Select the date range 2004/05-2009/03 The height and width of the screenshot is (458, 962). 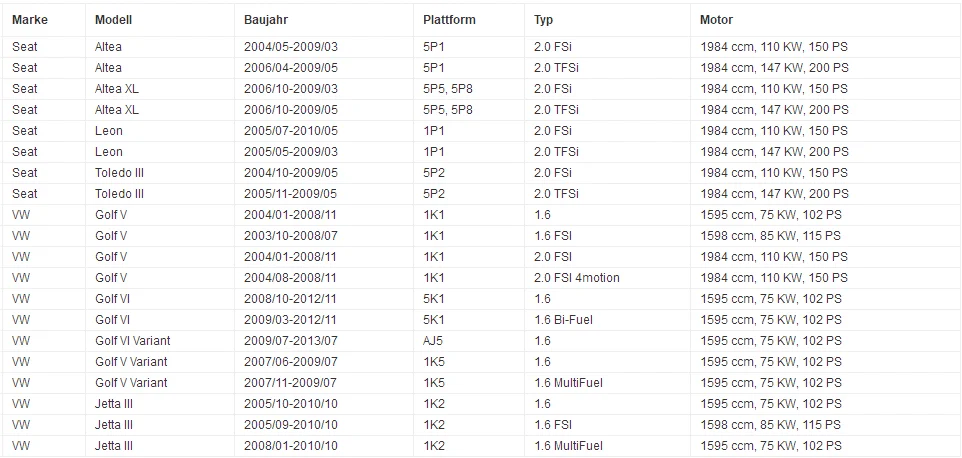[291, 47]
